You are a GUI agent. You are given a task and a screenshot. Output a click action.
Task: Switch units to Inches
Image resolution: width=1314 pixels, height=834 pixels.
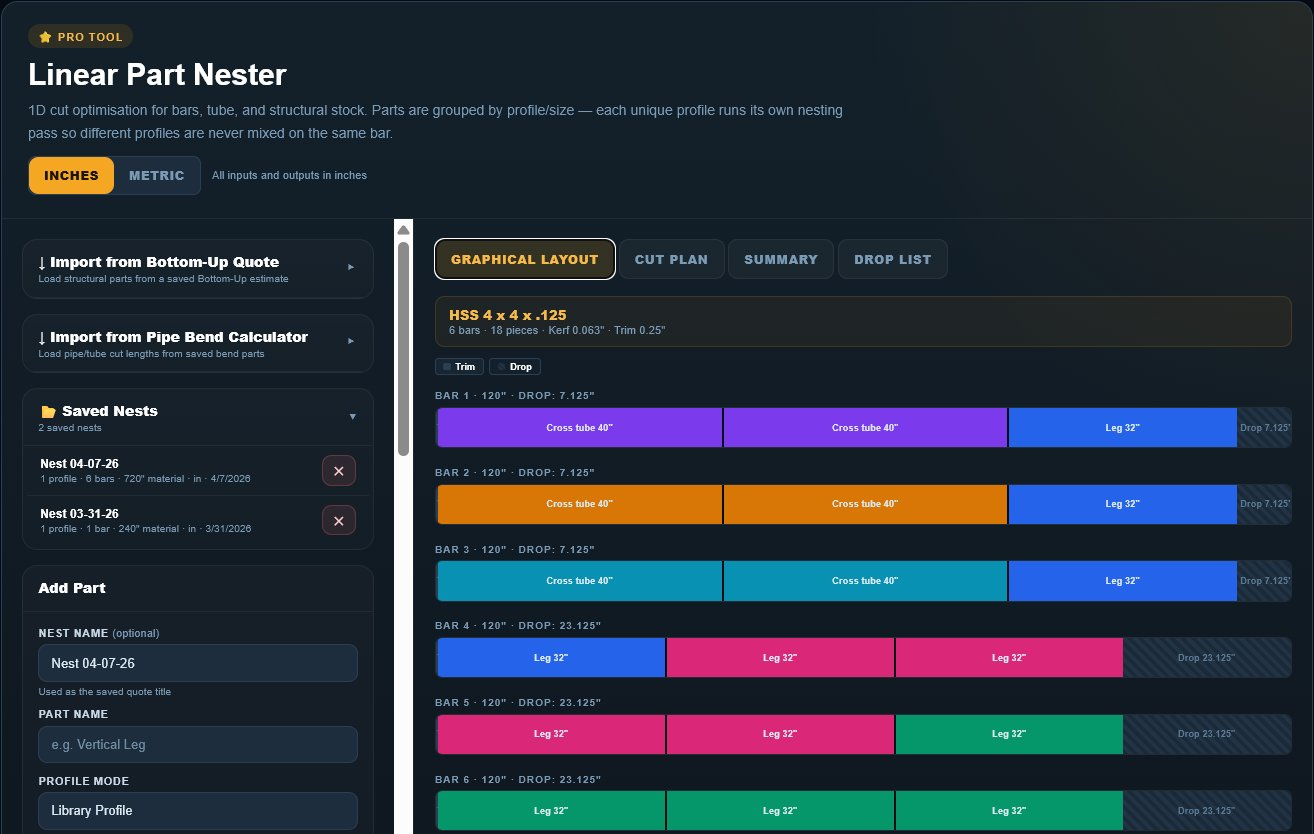pos(71,175)
